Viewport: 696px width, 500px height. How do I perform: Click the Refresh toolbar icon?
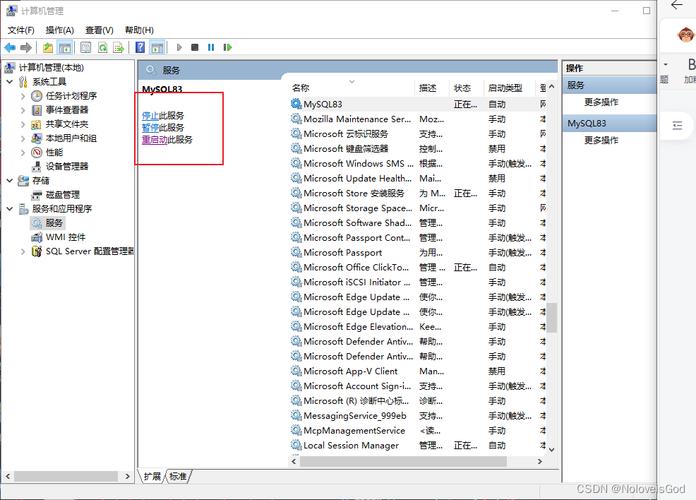coord(103,47)
